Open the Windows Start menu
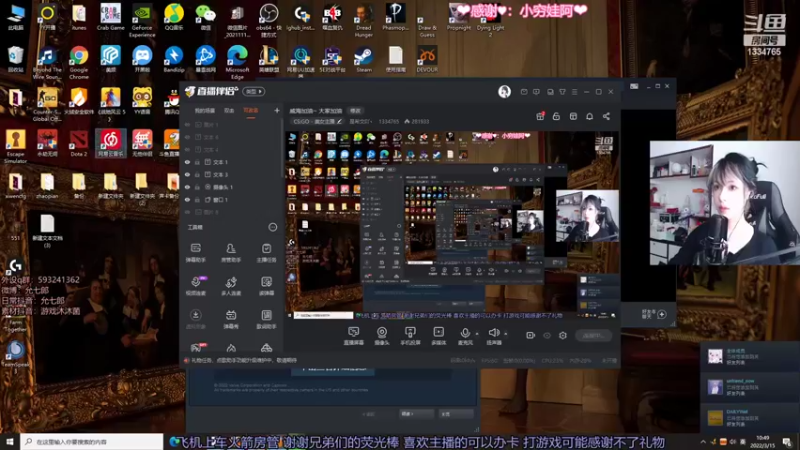Screen dimensions: 800x450 tap(10, 441)
